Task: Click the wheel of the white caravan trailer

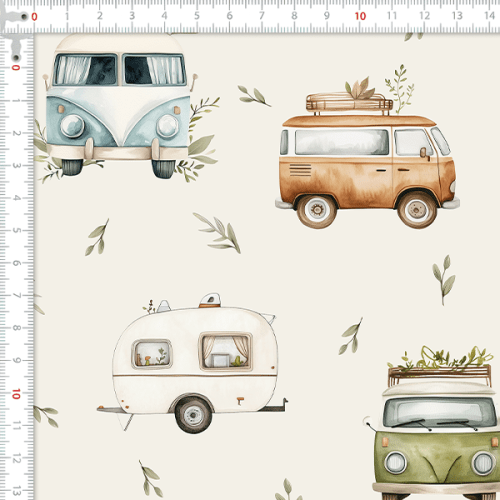Action: tap(194, 415)
